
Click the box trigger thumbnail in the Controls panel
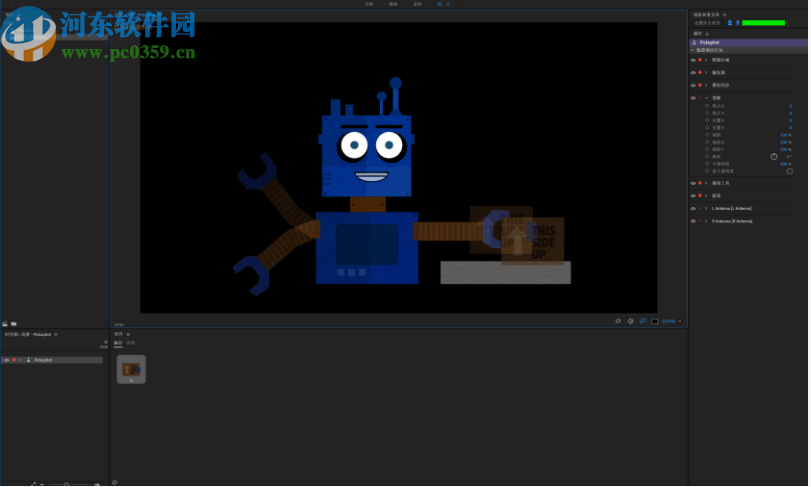(131, 369)
